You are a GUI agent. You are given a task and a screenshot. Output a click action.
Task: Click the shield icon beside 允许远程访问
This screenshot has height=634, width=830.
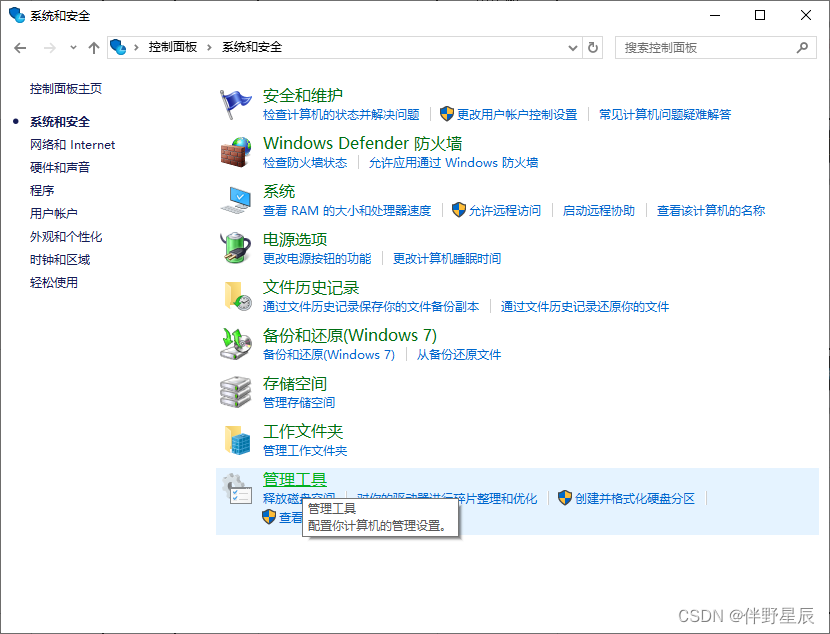point(458,210)
